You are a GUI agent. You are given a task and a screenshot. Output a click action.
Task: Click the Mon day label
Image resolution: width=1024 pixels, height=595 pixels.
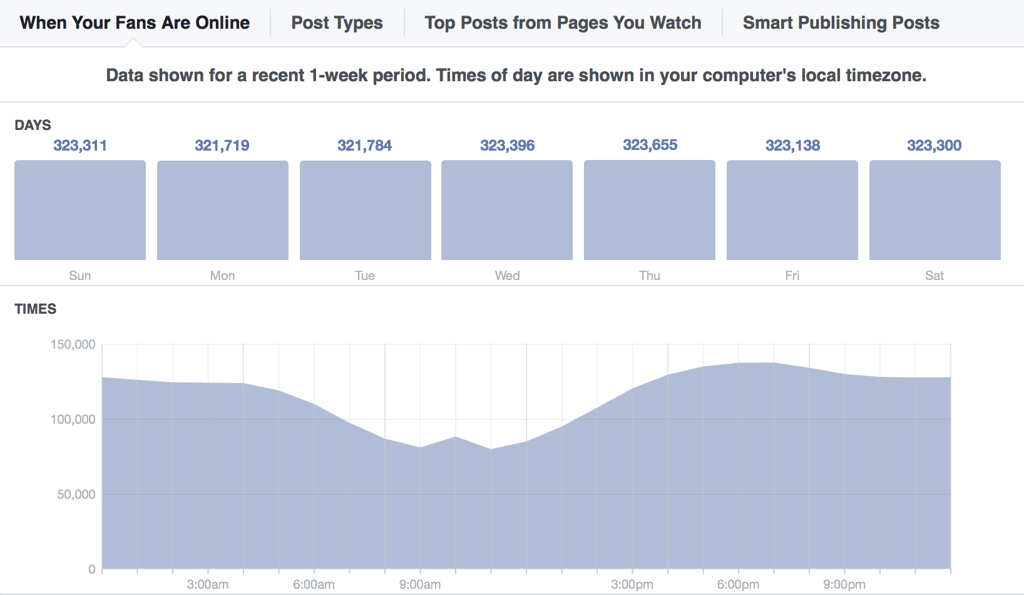tap(222, 276)
